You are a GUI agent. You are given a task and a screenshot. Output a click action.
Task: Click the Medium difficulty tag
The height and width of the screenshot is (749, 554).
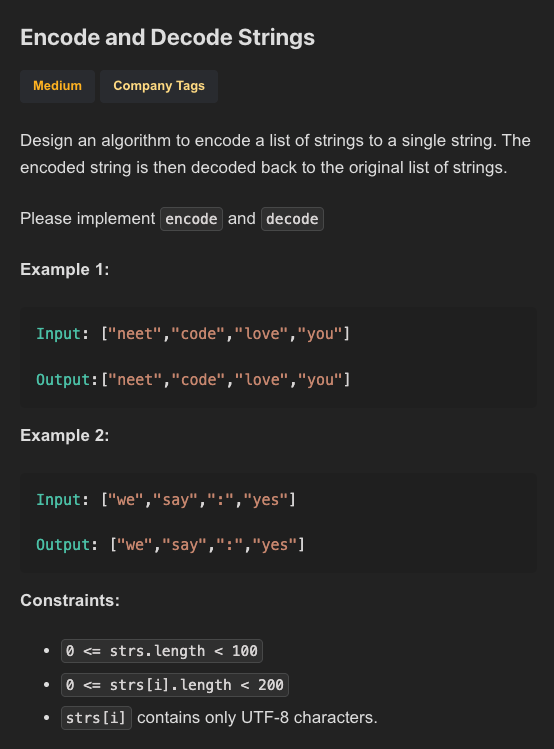(57, 86)
